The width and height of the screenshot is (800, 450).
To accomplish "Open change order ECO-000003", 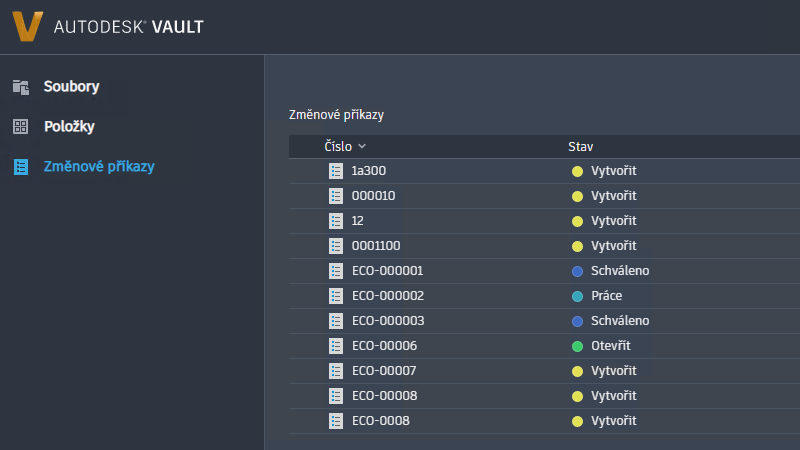I will point(388,321).
